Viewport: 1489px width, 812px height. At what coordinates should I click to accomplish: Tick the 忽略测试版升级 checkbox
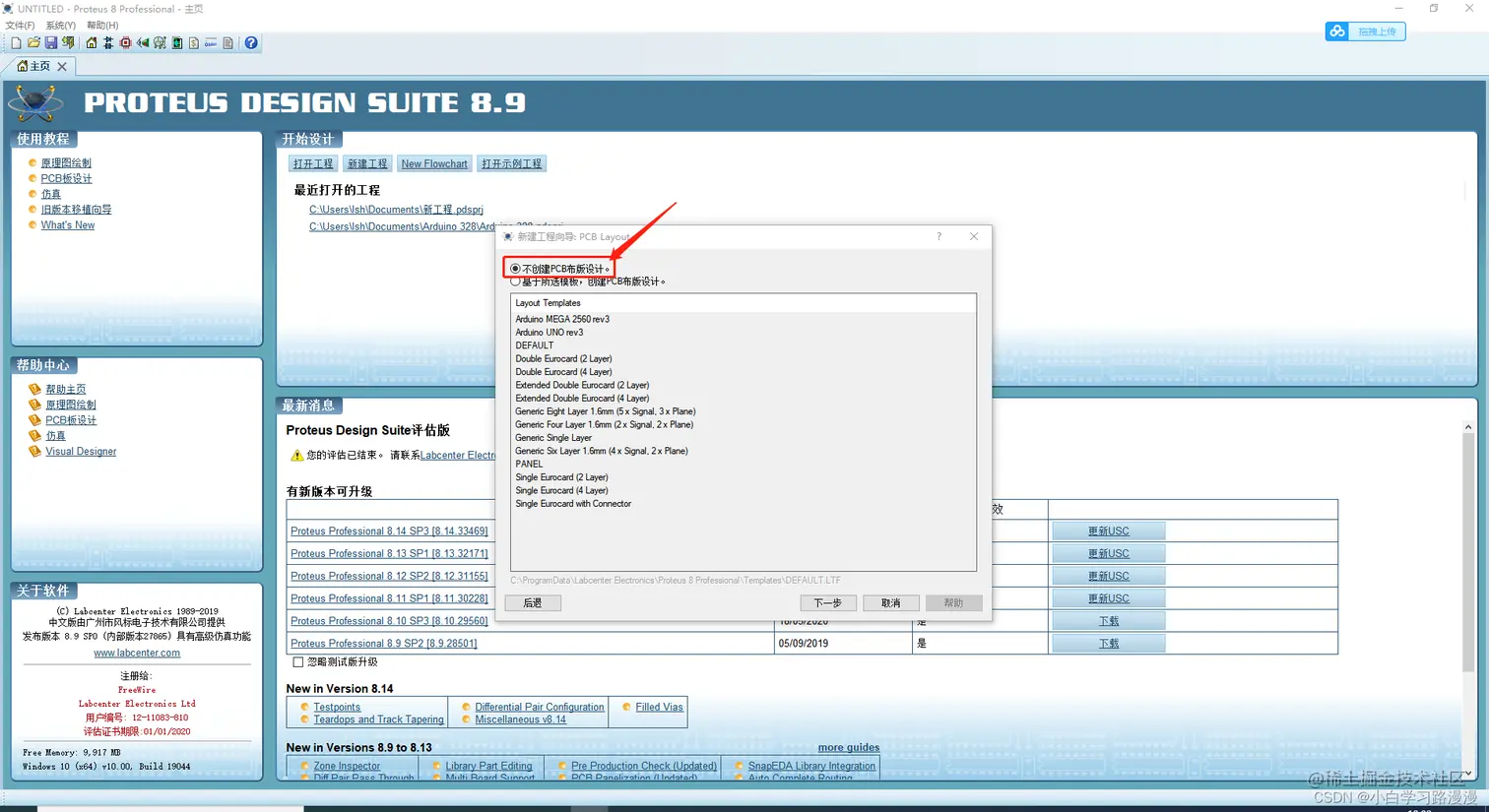pos(298,662)
